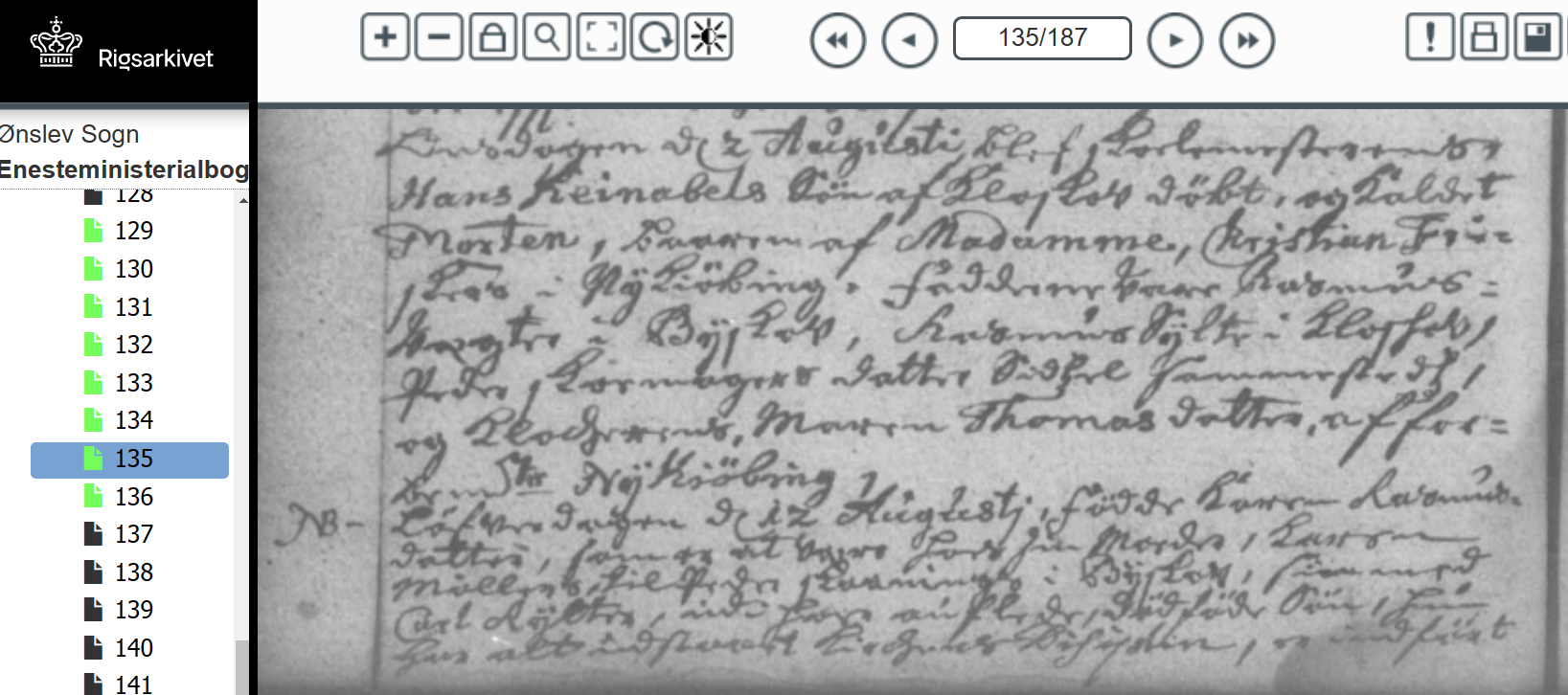
Task: Report an error with the exclamation icon
Action: point(1430,37)
